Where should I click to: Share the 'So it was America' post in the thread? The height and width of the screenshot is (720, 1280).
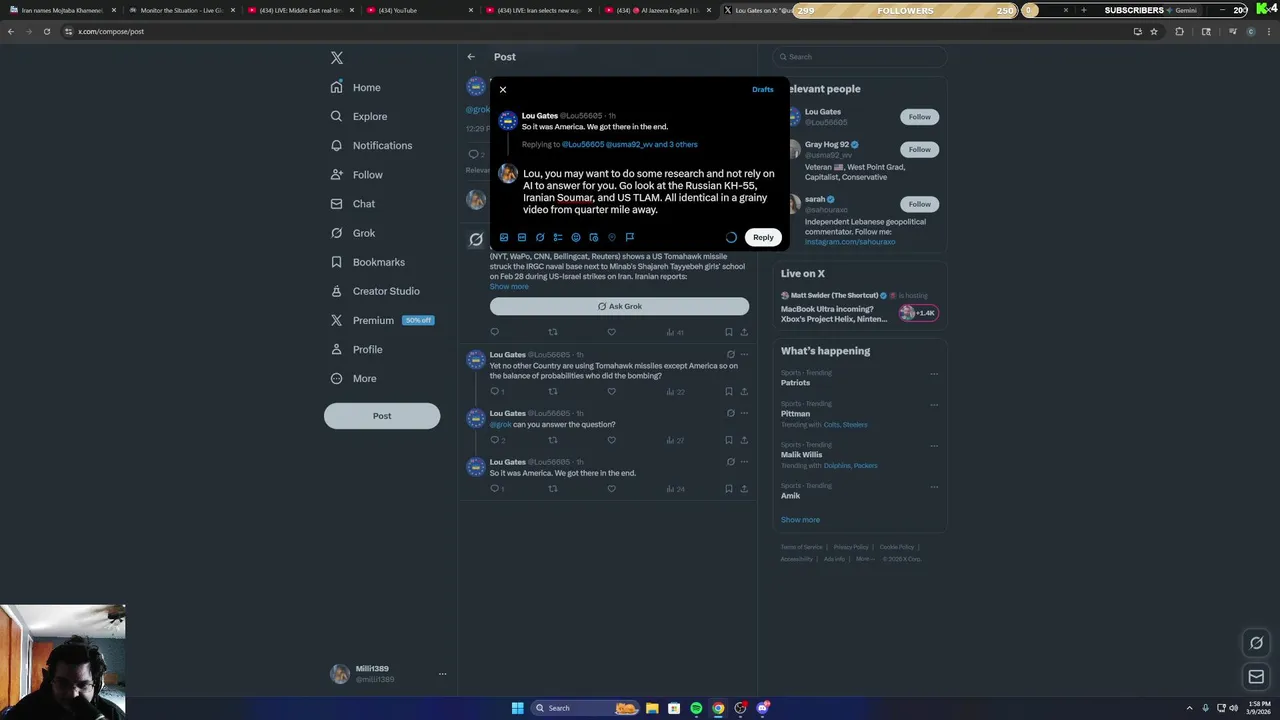pos(744,489)
